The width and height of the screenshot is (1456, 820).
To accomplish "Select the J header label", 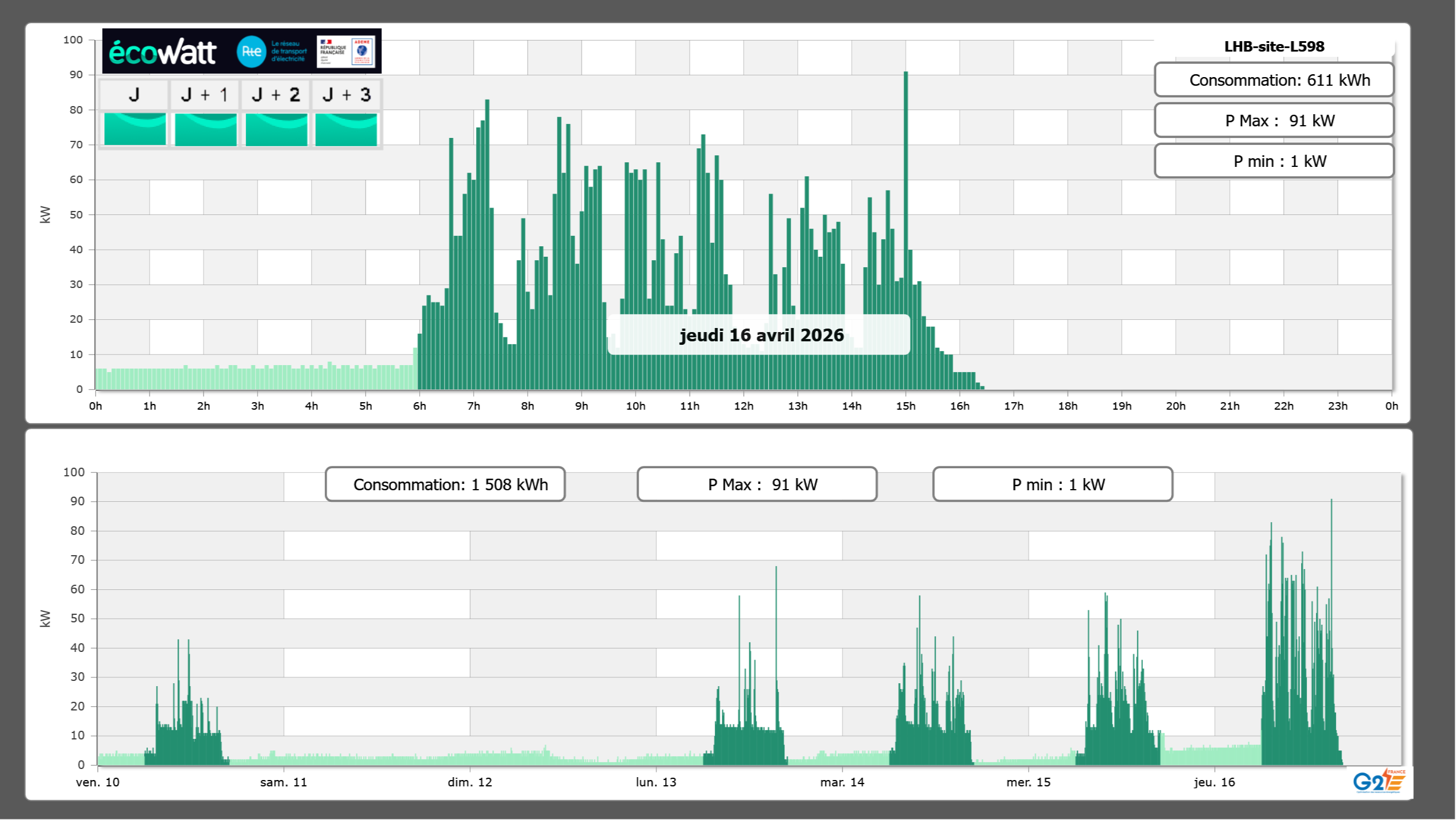I will tap(134, 94).
